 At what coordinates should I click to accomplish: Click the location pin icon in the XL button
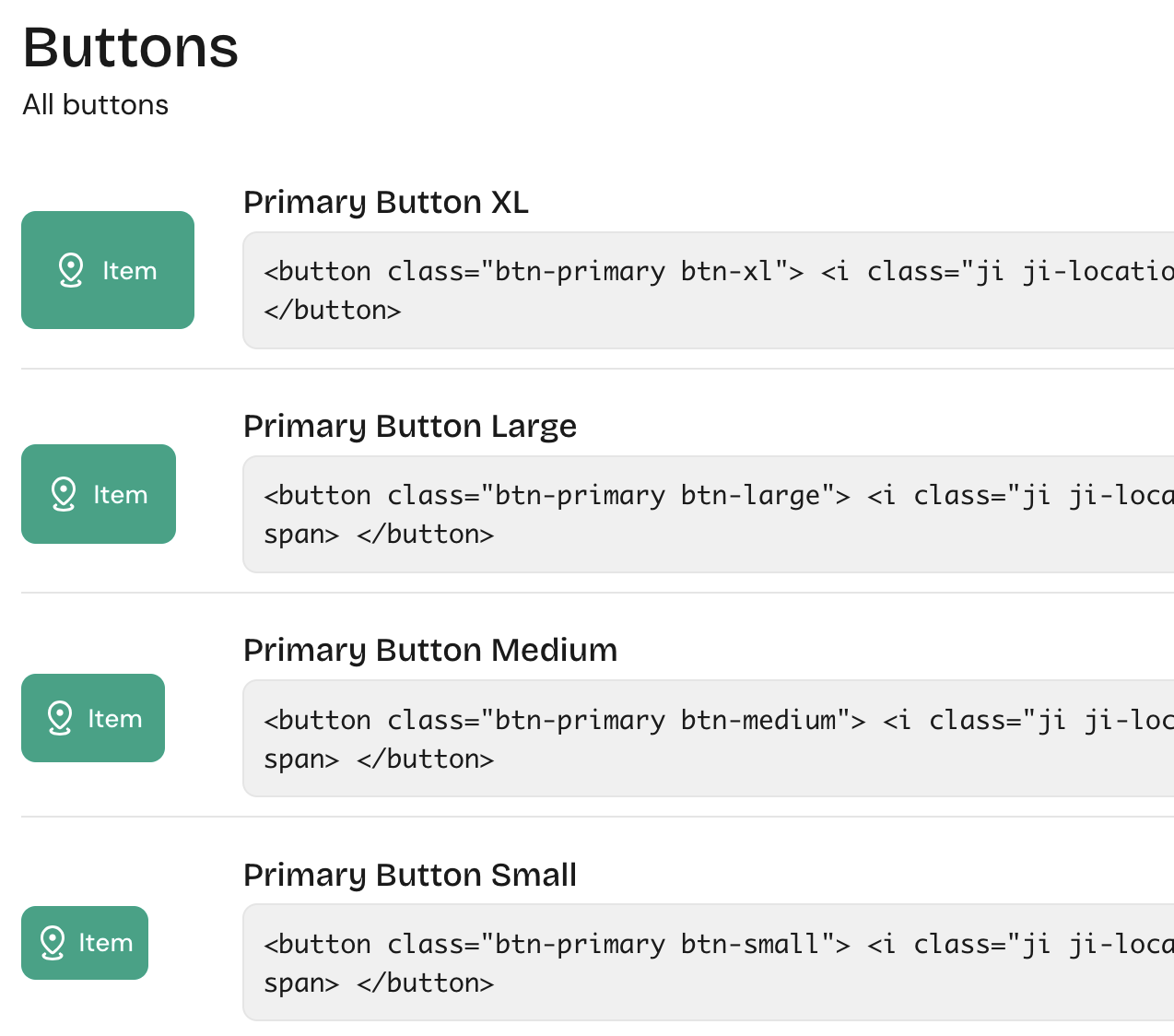tap(71, 270)
